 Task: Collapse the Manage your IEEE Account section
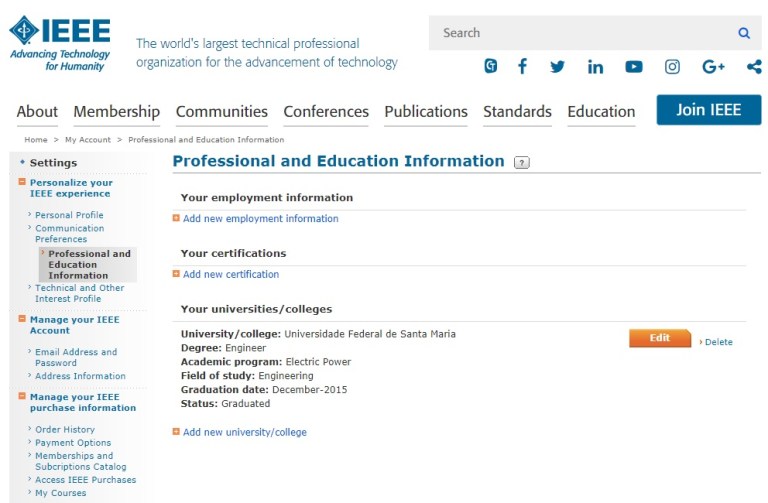22,319
